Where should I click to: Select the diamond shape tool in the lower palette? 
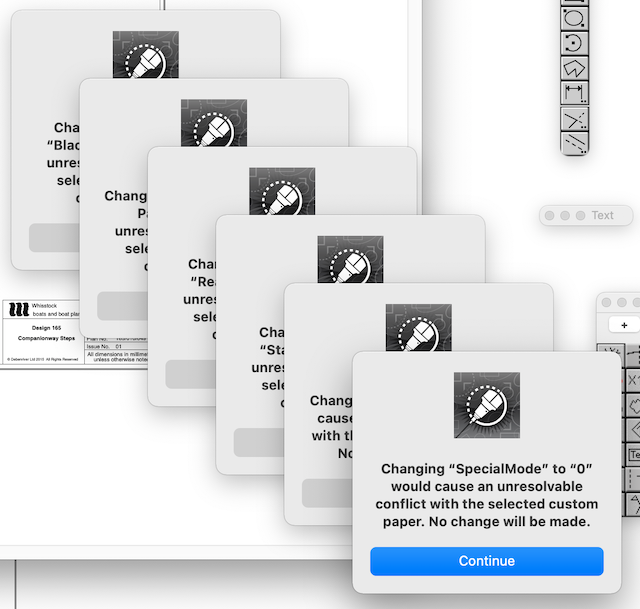[633, 430]
